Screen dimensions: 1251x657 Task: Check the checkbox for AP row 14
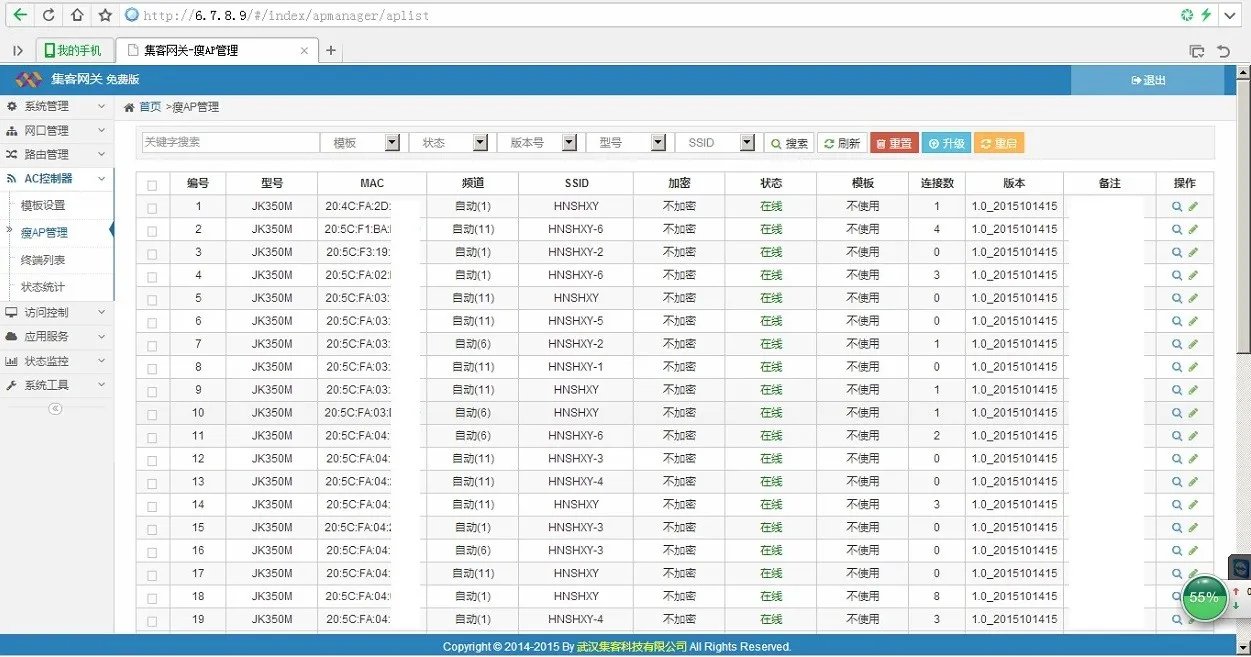152,507
